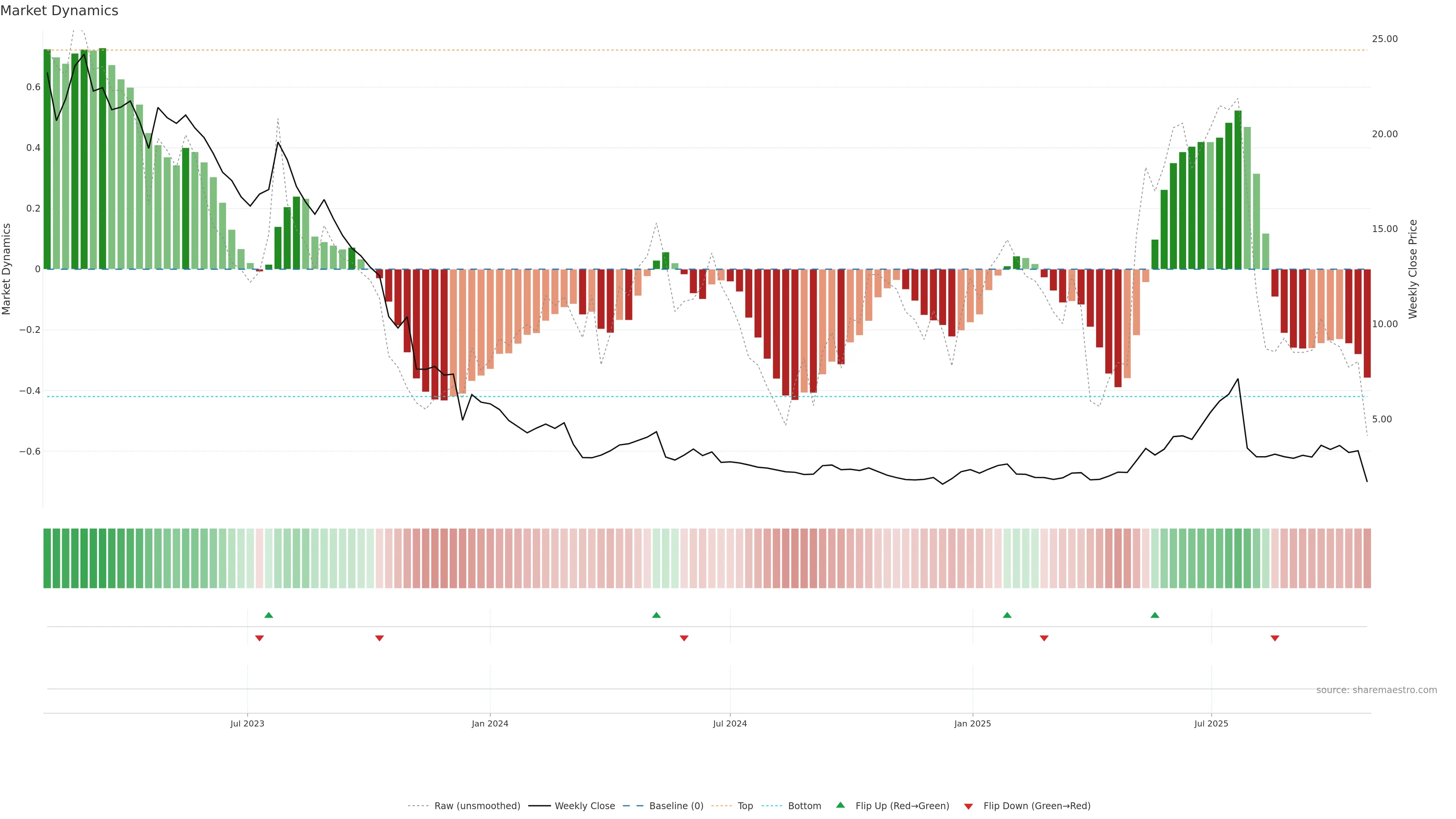
Task: Toggle the Weekly Close legend entry
Action: [584, 806]
